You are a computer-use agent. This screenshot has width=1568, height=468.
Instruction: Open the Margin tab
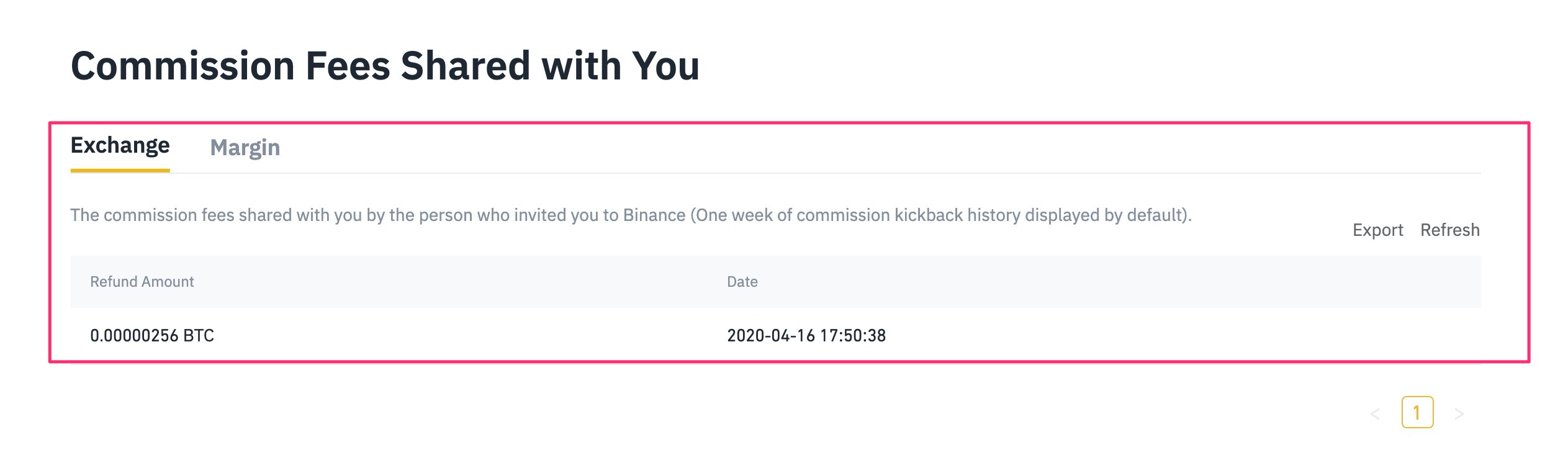245,148
